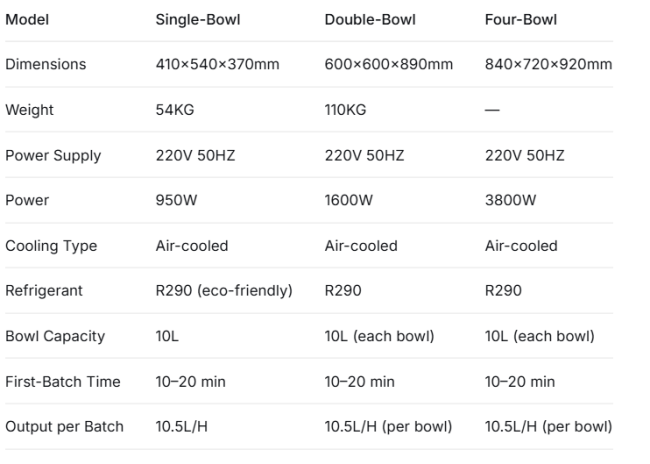The width and height of the screenshot is (650, 464).
Task: Select the Four-Bowl column header
Action: 521,19
